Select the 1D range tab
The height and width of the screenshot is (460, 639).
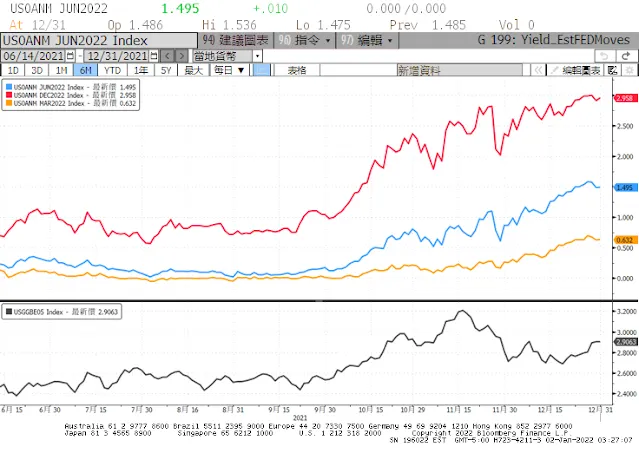coord(13,70)
